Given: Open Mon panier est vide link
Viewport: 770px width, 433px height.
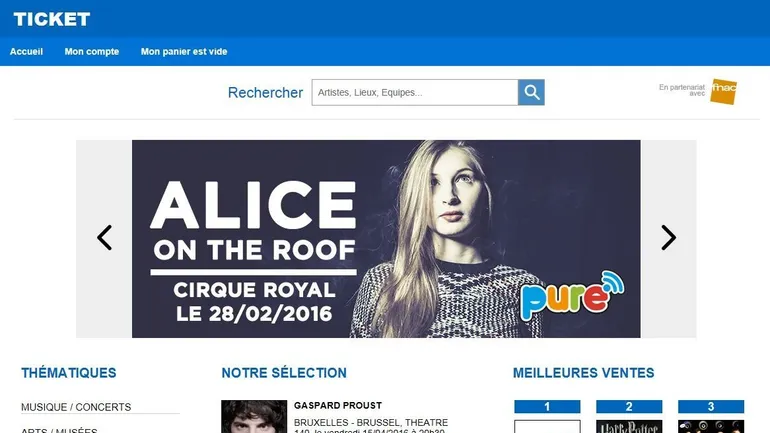Looking at the screenshot, I should coord(184,52).
